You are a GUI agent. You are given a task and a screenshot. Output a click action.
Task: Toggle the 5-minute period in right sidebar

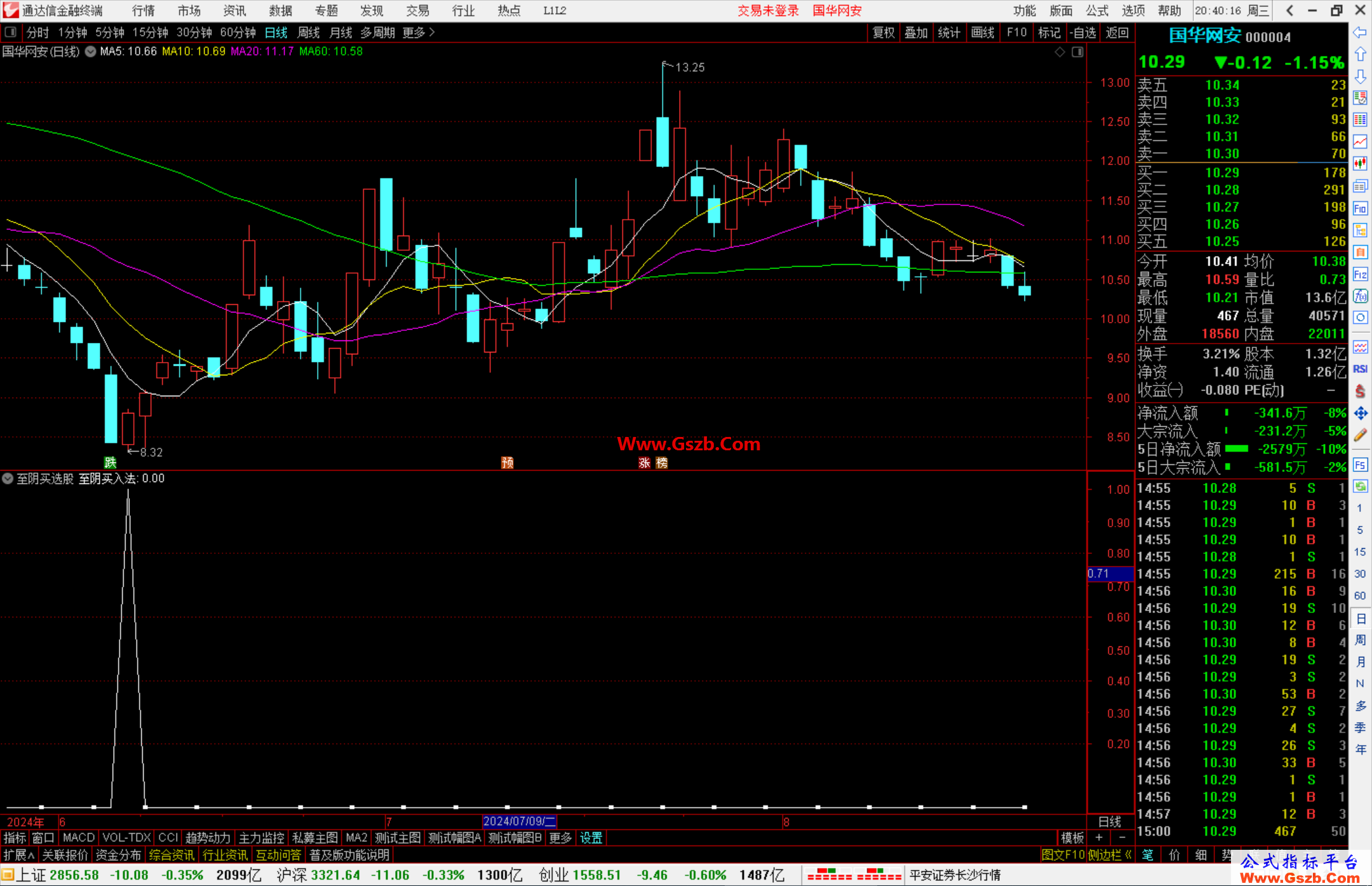(1360, 530)
